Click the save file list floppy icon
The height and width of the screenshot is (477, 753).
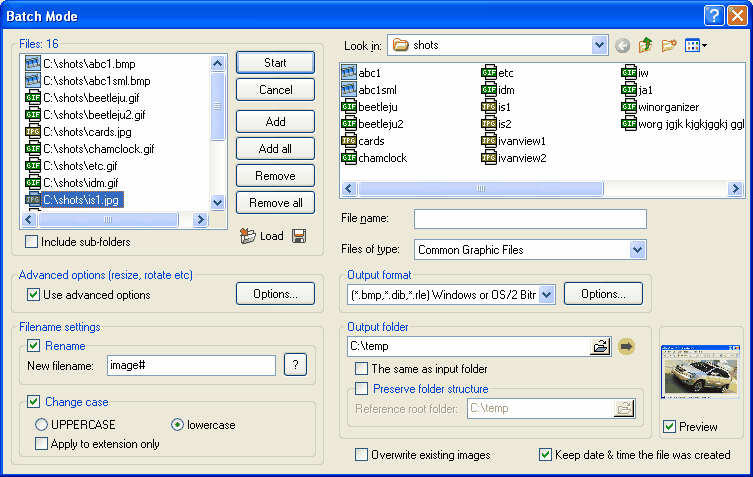[299, 236]
